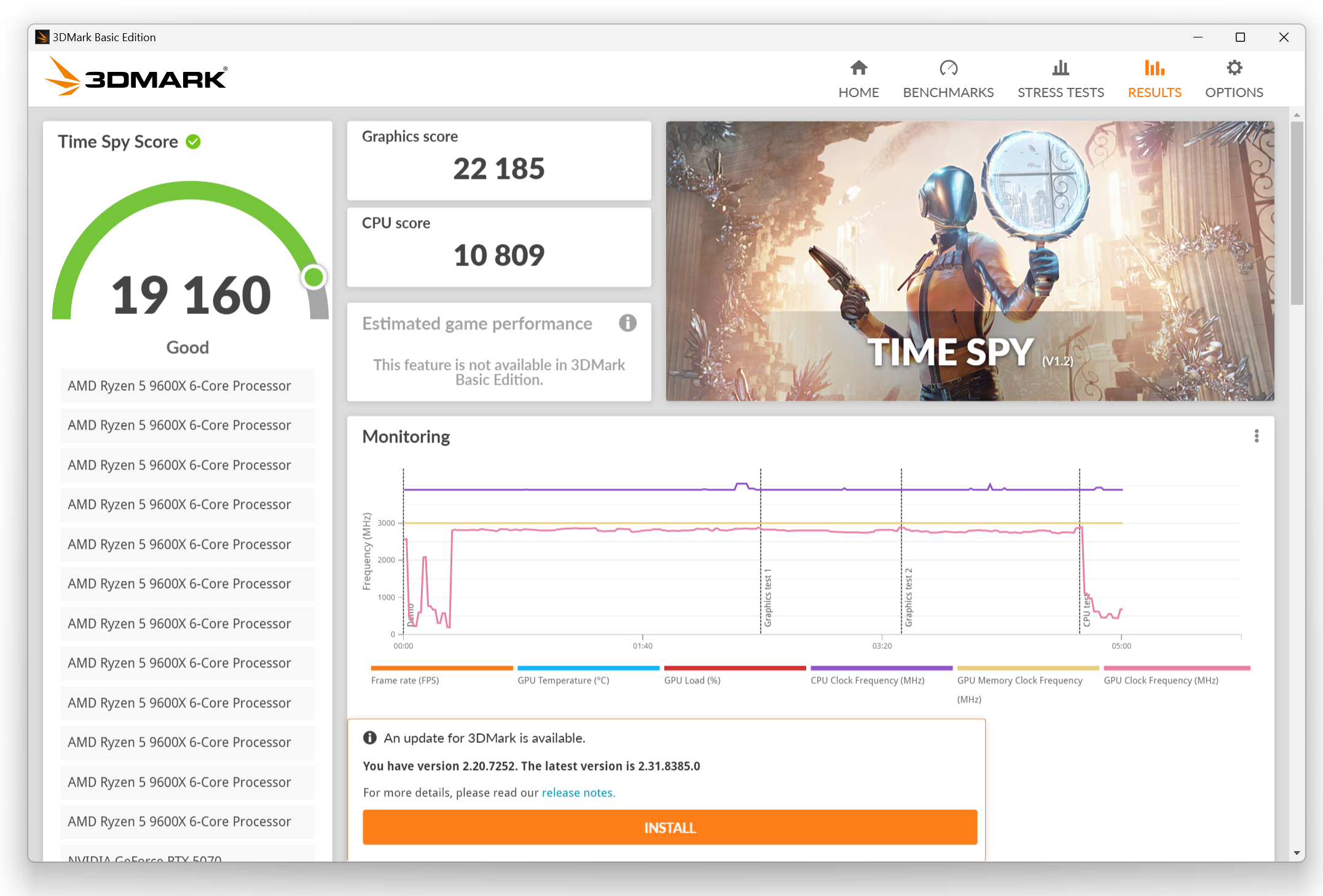The image size is (1323, 896).
Task: Click the green verified score checkmark
Action: (x=194, y=142)
